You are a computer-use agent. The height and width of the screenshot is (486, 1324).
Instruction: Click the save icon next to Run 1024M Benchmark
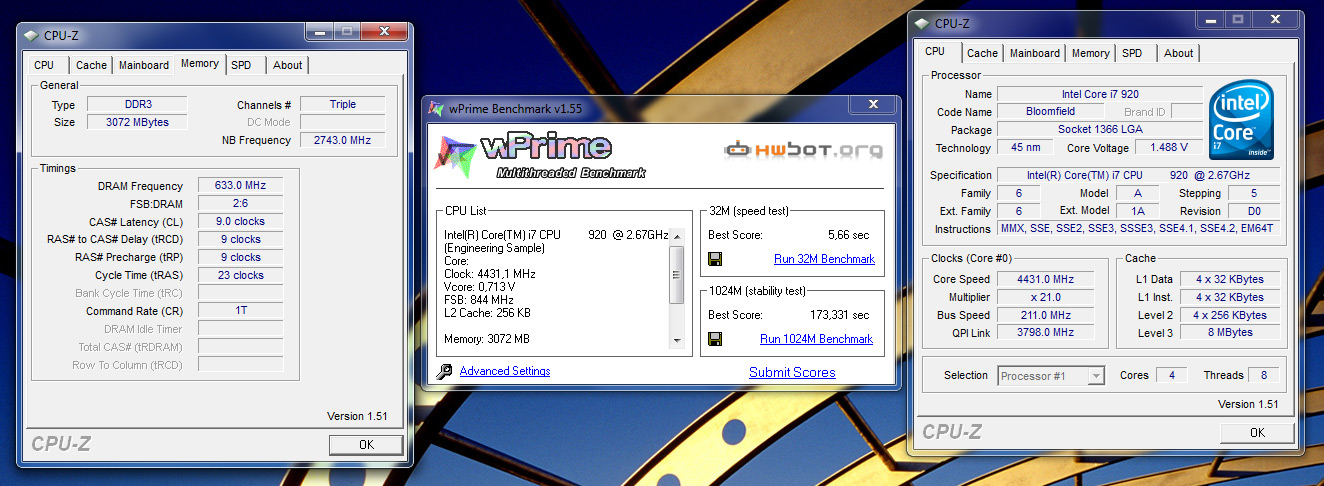715,339
